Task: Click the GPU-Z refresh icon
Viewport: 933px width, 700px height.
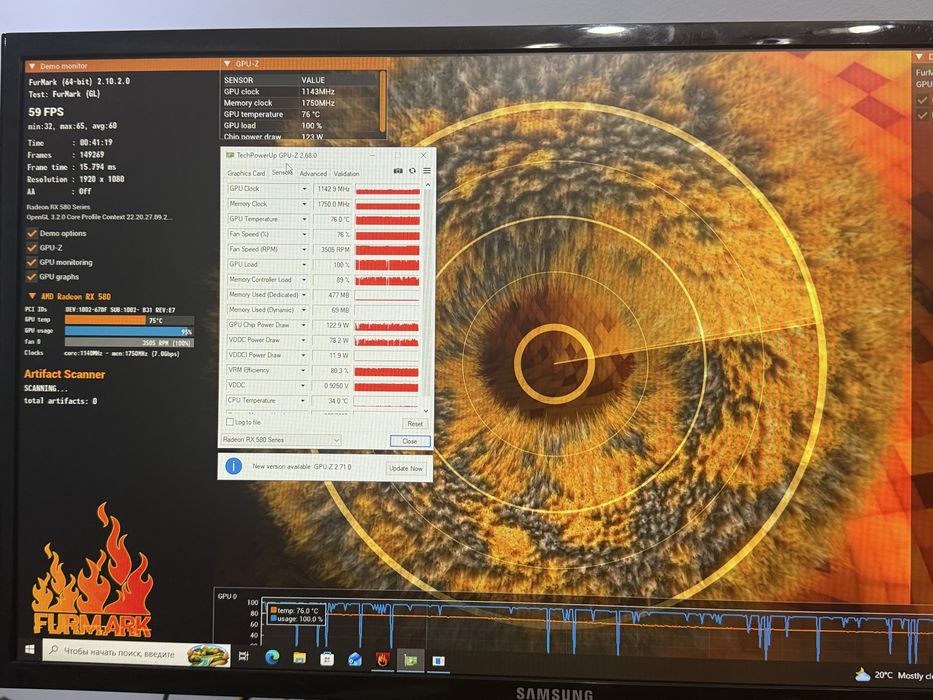Action: pyautogui.click(x=412, y=171)
